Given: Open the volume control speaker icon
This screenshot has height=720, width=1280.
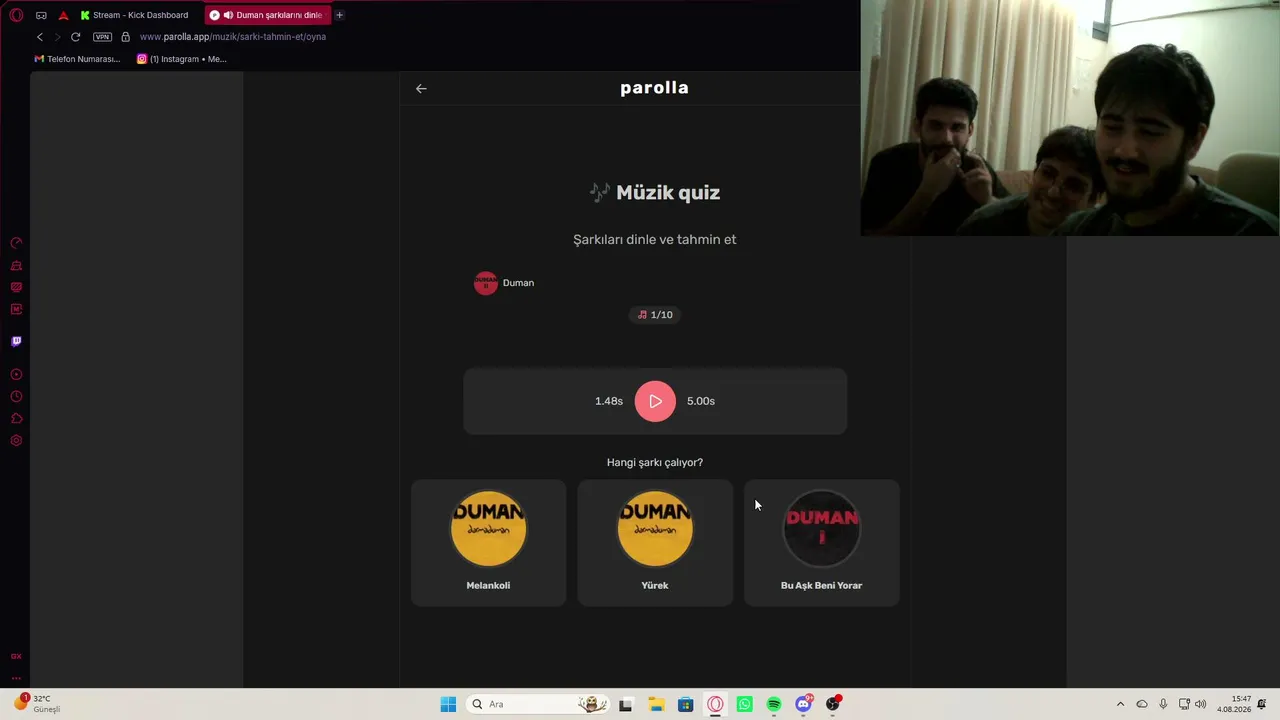Looking at the screenshot, I should pos(1200,704).
